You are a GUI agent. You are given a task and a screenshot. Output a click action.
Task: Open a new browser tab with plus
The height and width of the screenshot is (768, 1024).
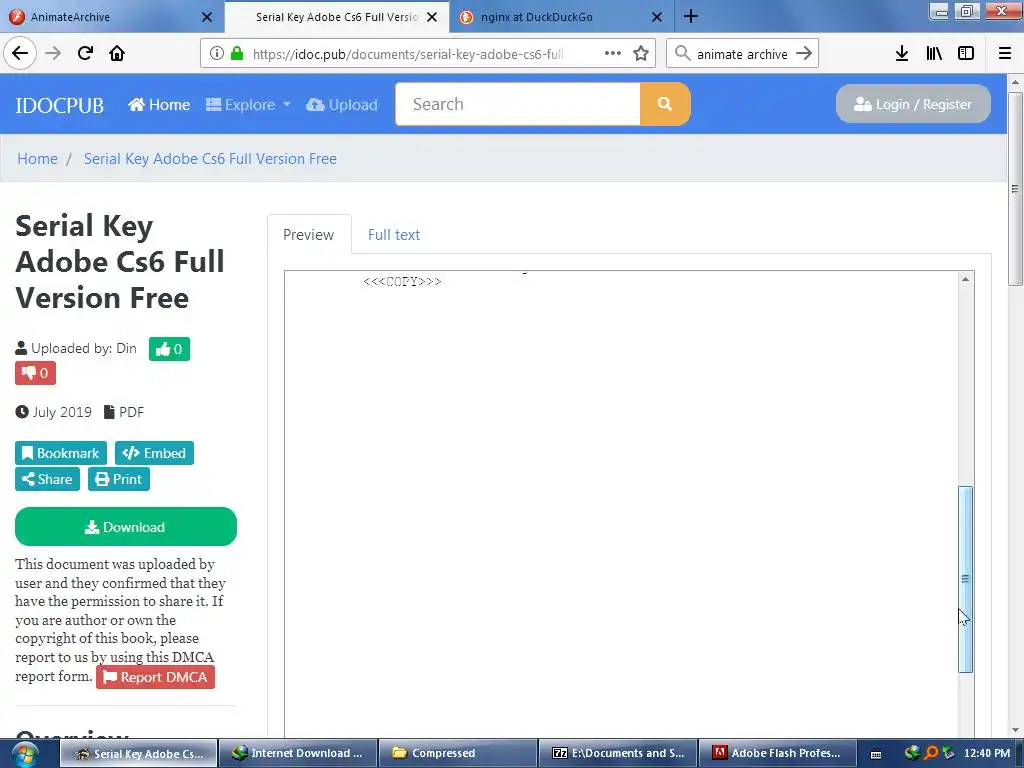(x=691, y=16)
